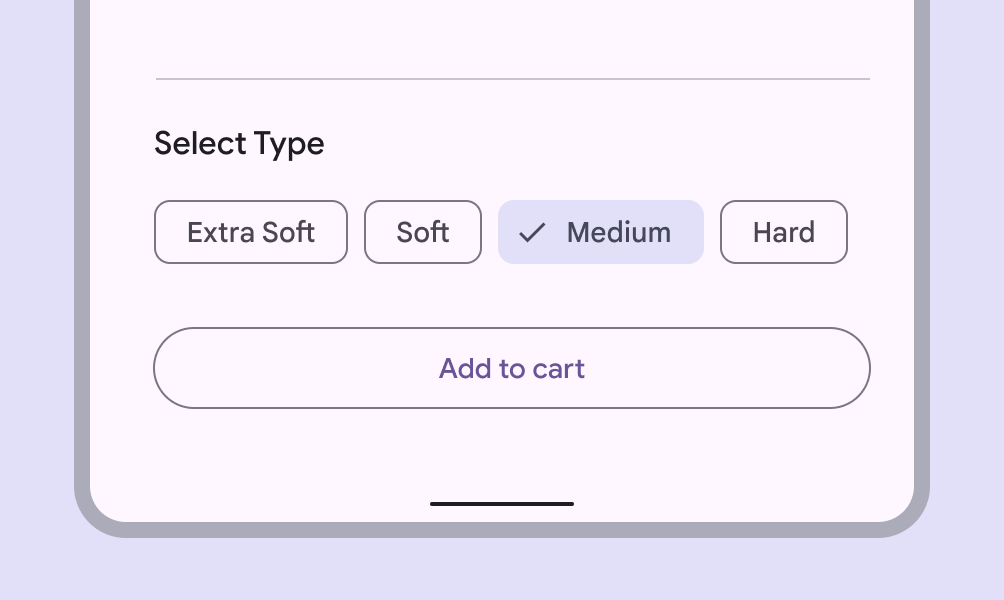The image size is (1004, 600).
Task: Choose the Soft type chip
Action: click(423, 232)
